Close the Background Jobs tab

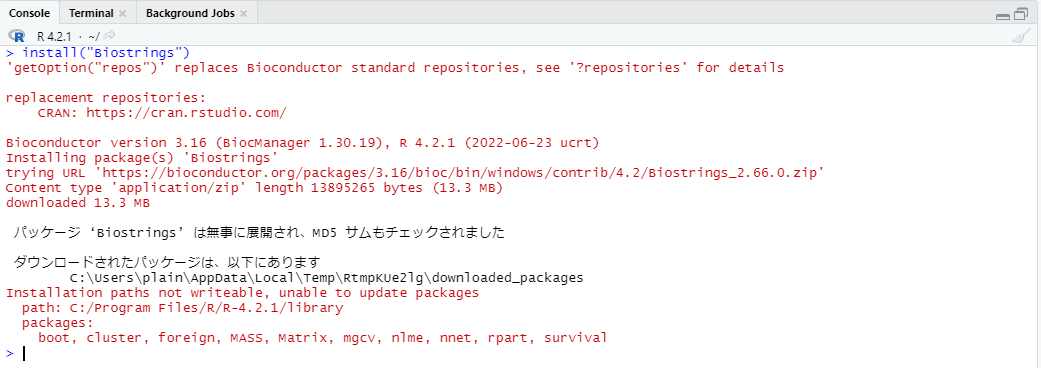click(244, 13)
